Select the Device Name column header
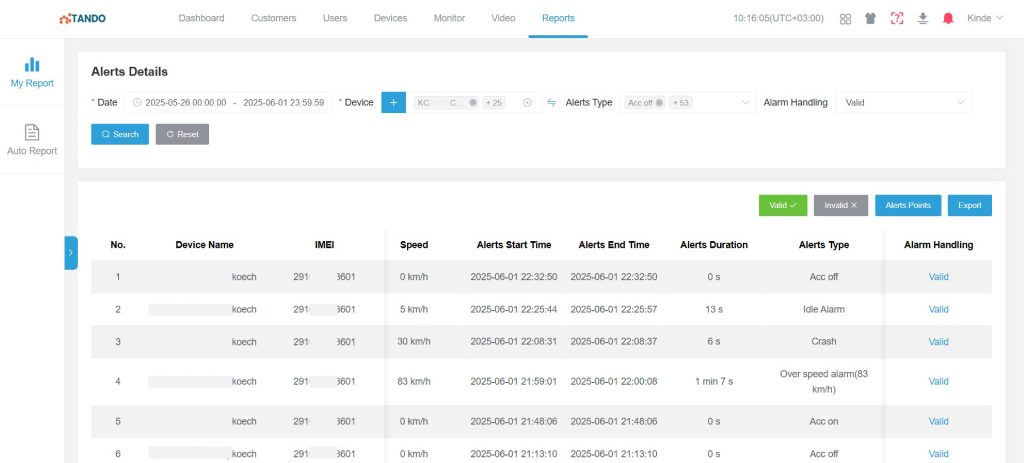The width and height of the screenshot is (1024, 463). (x=204, y=245)
